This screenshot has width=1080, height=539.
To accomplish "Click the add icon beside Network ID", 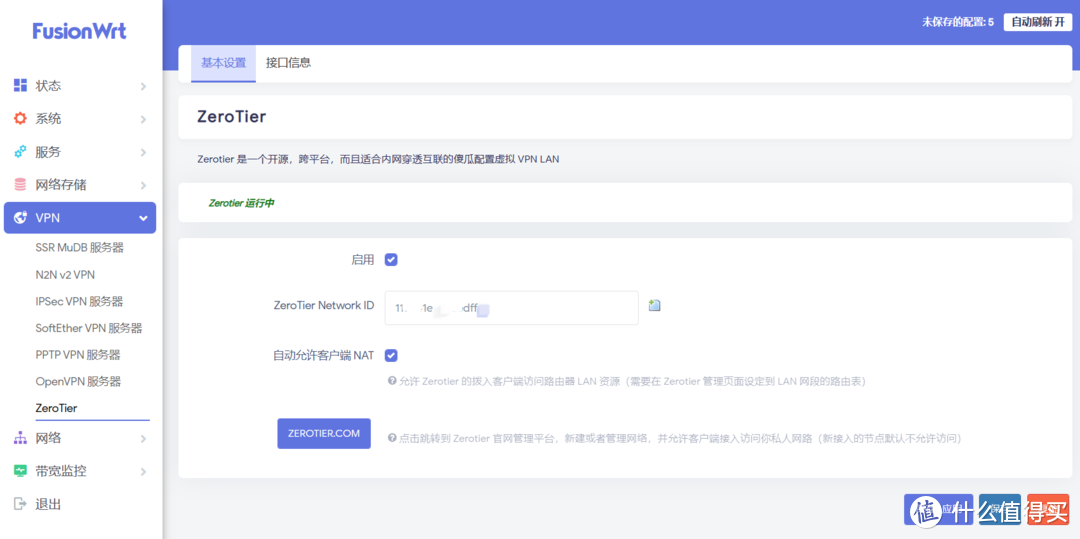I will 654,305.
